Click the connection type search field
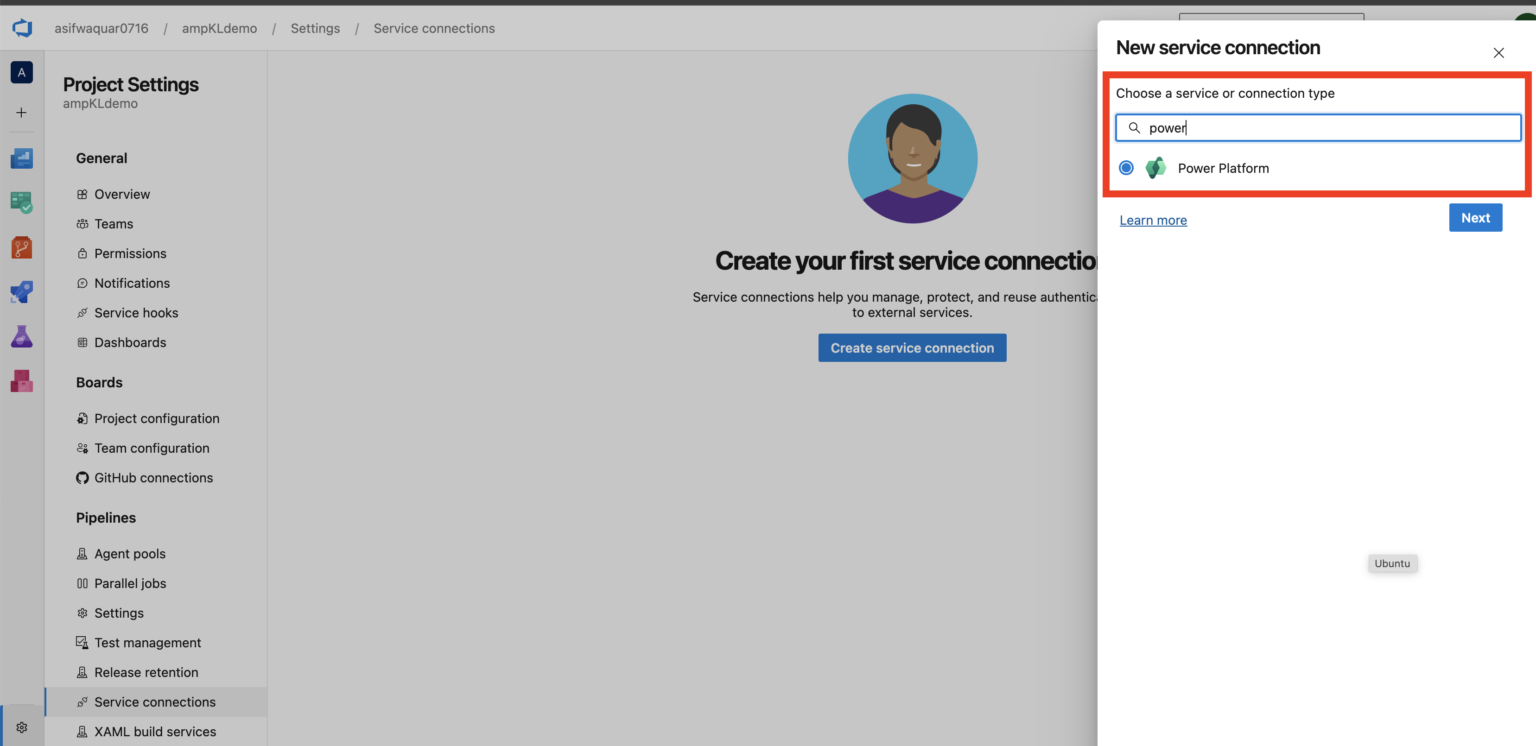 coord(1317,127)
